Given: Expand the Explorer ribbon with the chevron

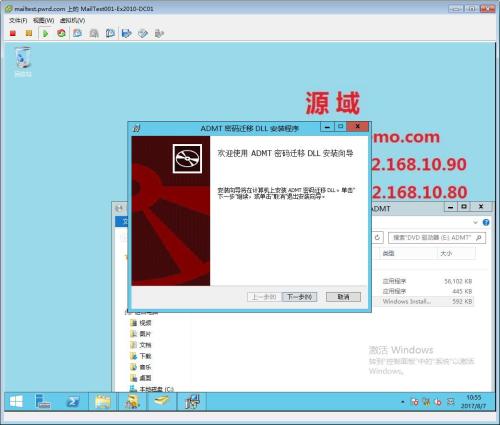Looking at the screenshot, I should [x=475, y=222].
